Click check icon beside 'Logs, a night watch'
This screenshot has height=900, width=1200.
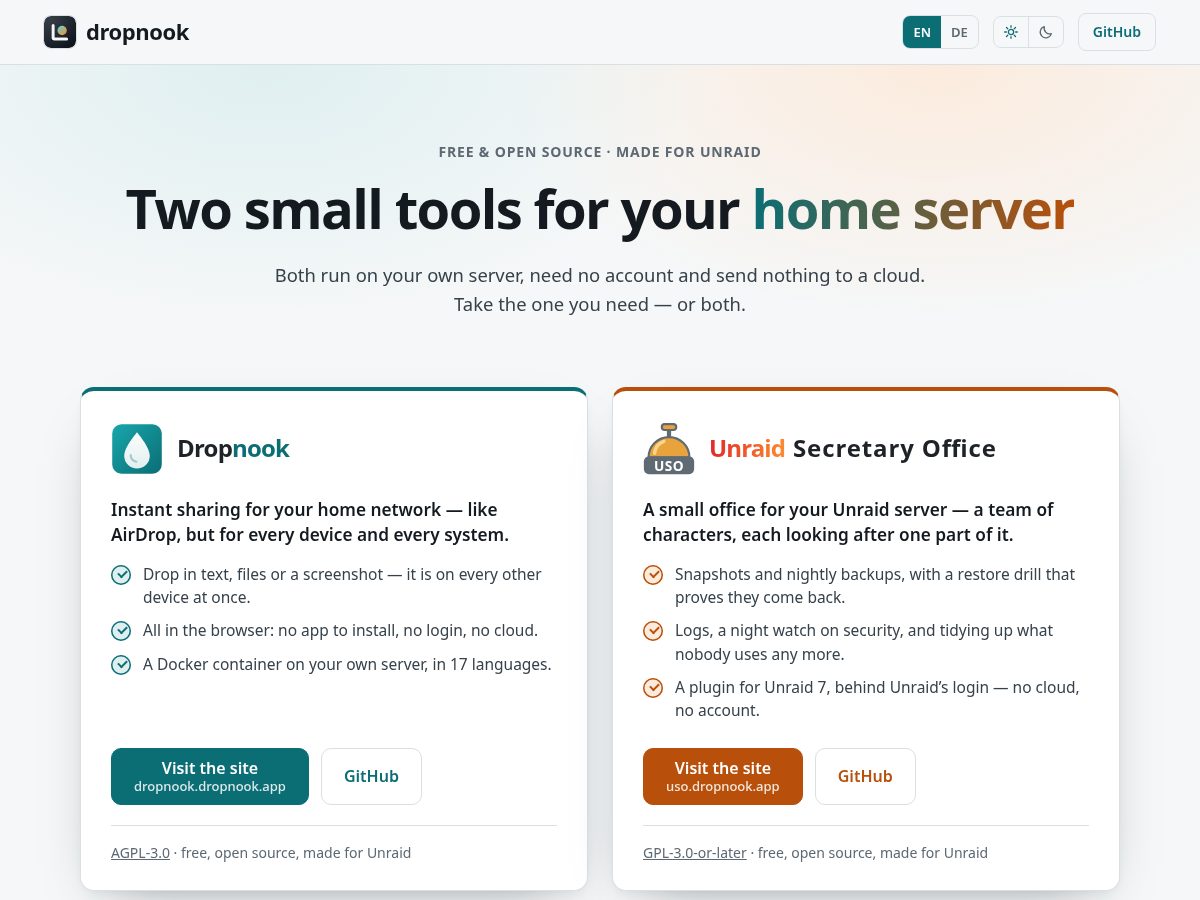(653, 631)
